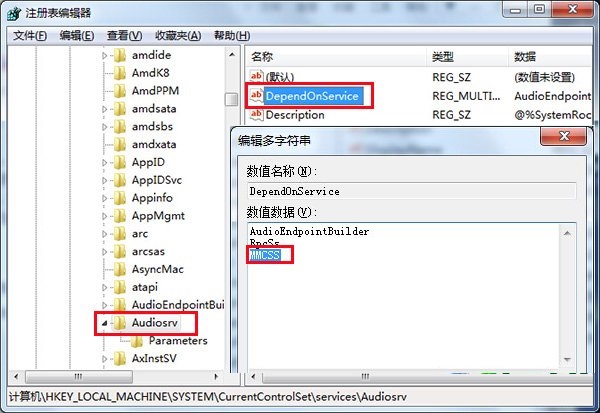The image size is (600, 413).
Task: Collapse the Audiosrv tree node
Action: click(x=104, y=323)
